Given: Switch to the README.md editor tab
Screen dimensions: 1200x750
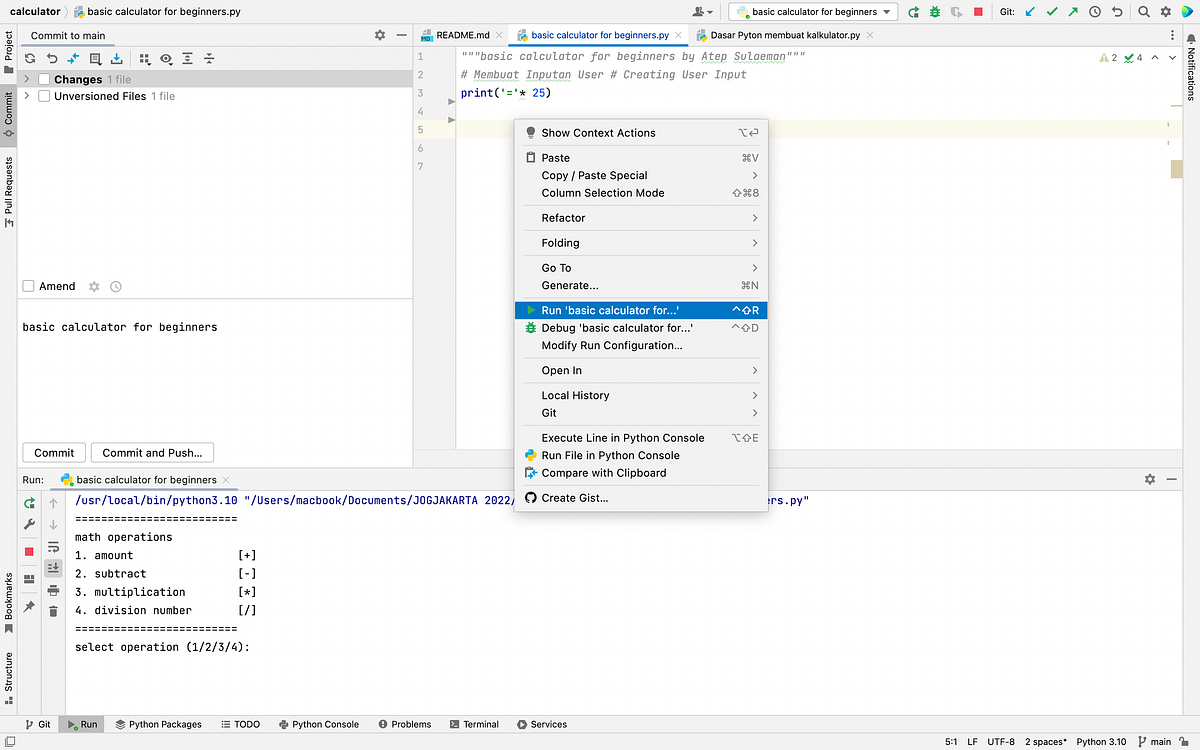Looking at the screenshot, I should [460, 32].
